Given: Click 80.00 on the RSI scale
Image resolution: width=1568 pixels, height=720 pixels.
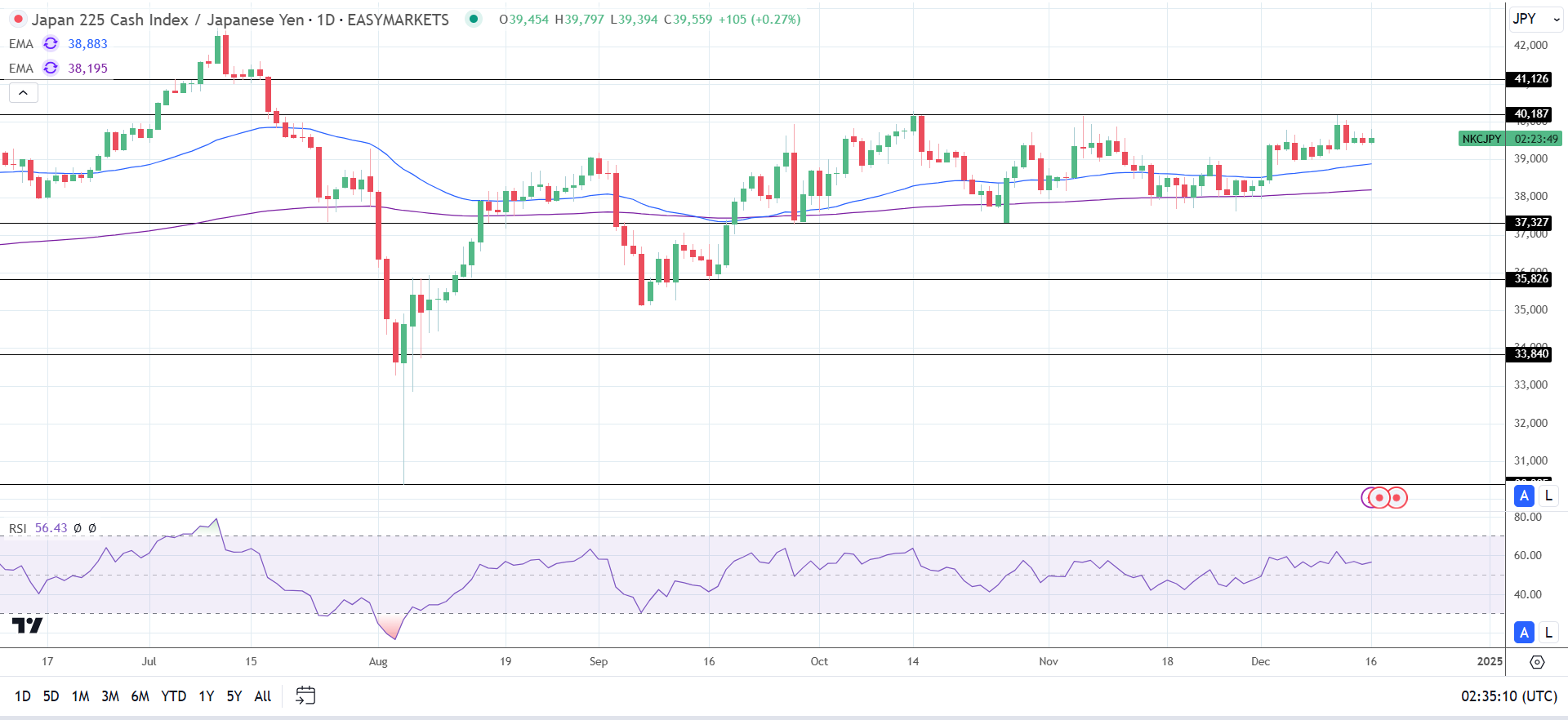Looking at the screenshot, I should [x=1528, y=517].
